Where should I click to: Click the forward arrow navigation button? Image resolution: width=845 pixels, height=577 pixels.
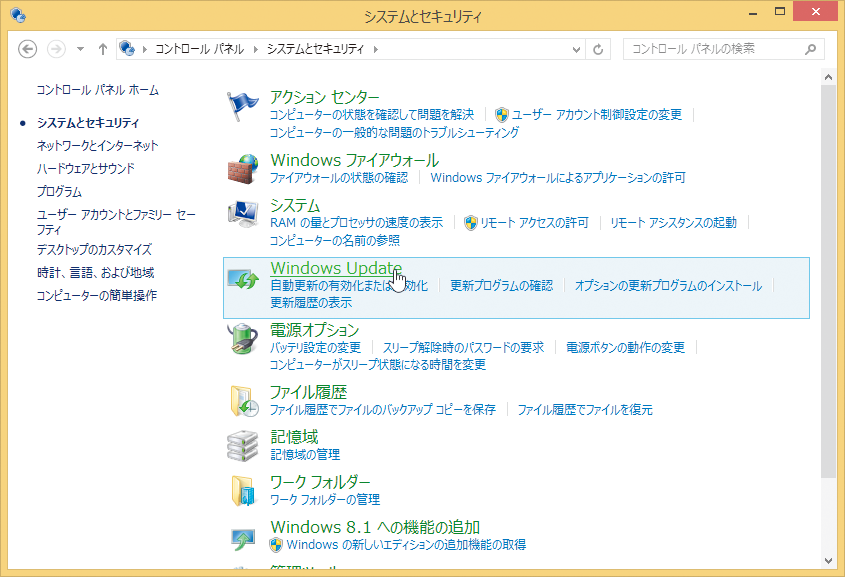(x=56, y=49)
